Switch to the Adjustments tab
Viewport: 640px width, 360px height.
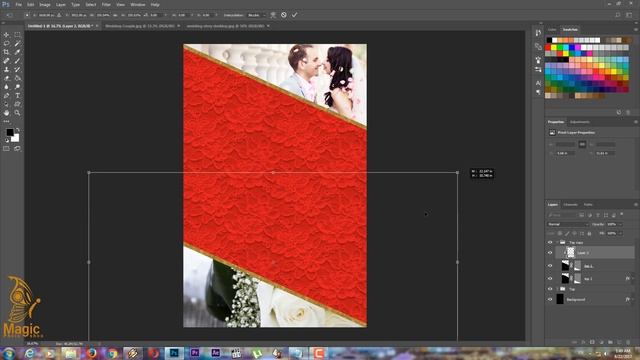[580, 122]
